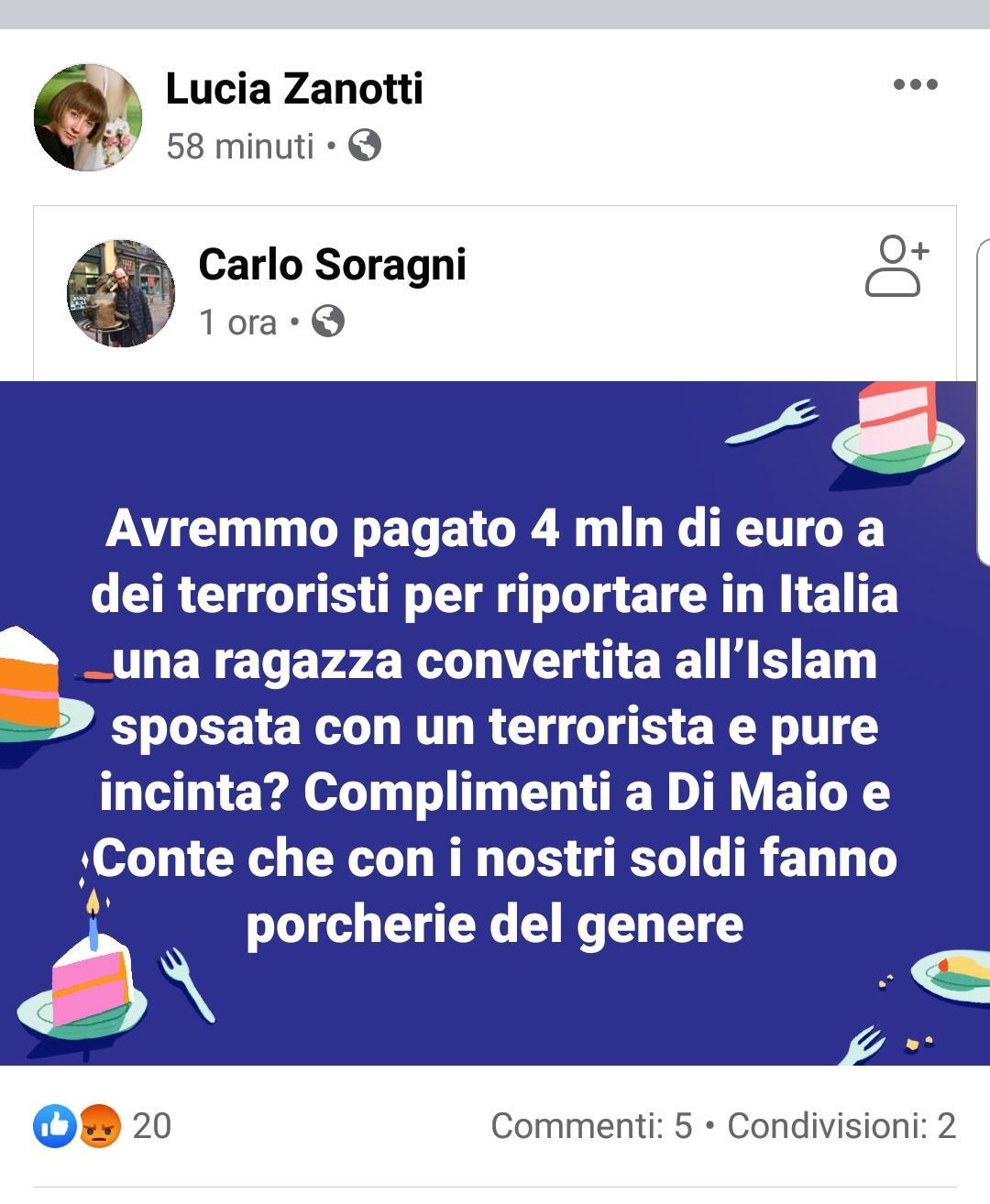Screen dimensions: 990x1204
Task: Open Carlo Soragni's profile picture
Action: pos(121,293)
